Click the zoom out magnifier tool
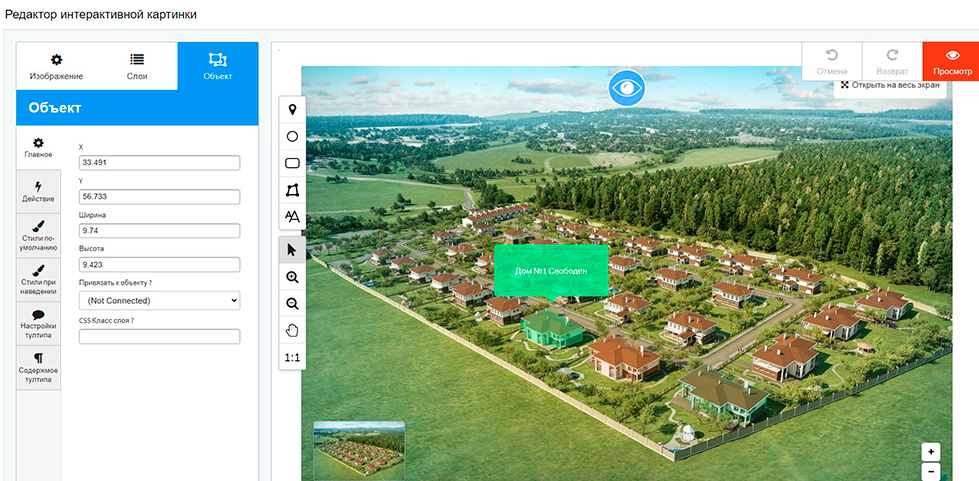 coord(292,304)
